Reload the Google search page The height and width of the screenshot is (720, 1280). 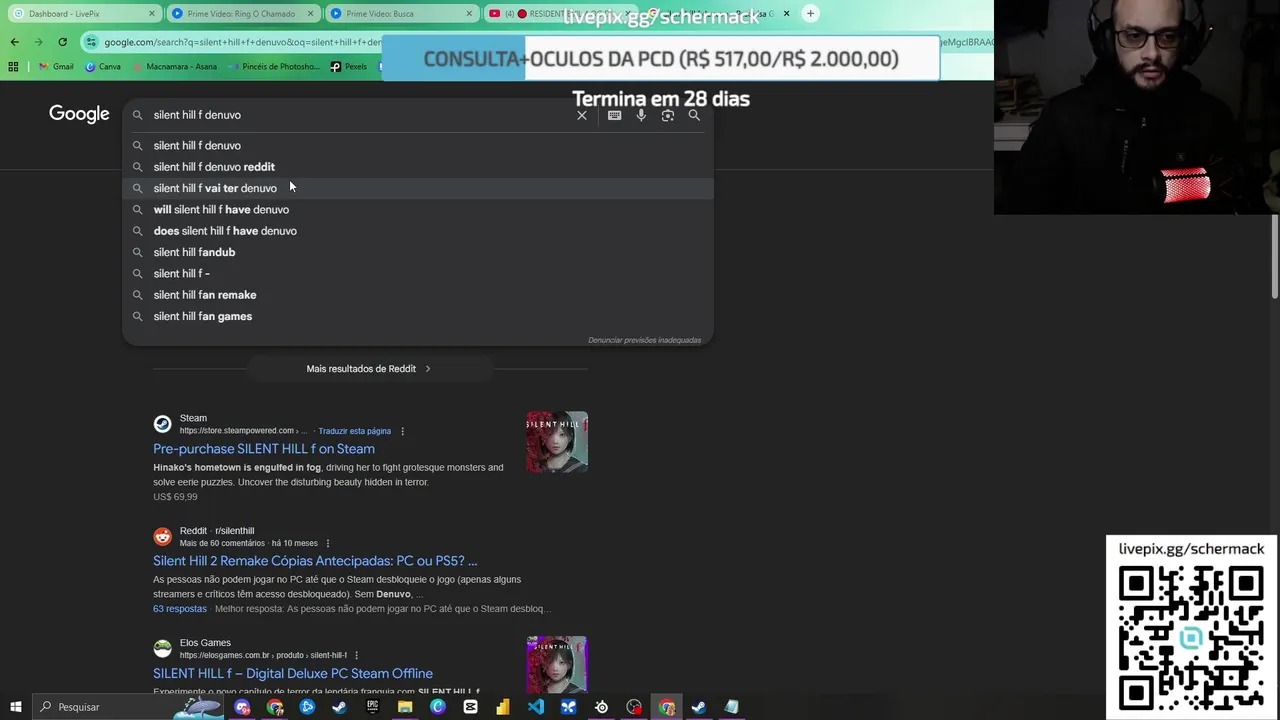[x=62, y=42]
